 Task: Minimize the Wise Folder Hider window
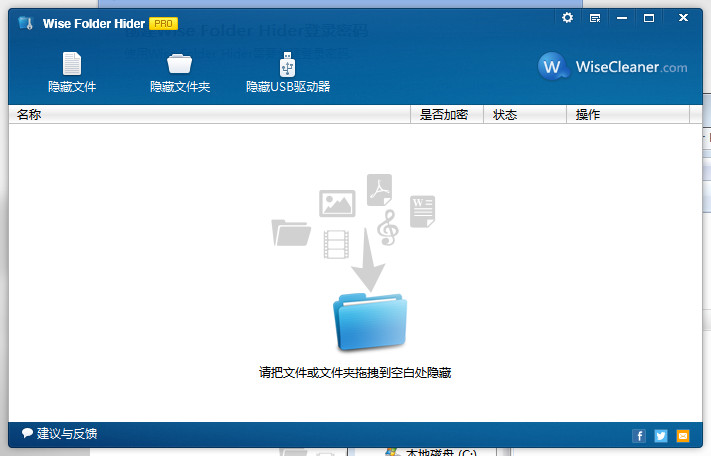[x=622, y=18]
